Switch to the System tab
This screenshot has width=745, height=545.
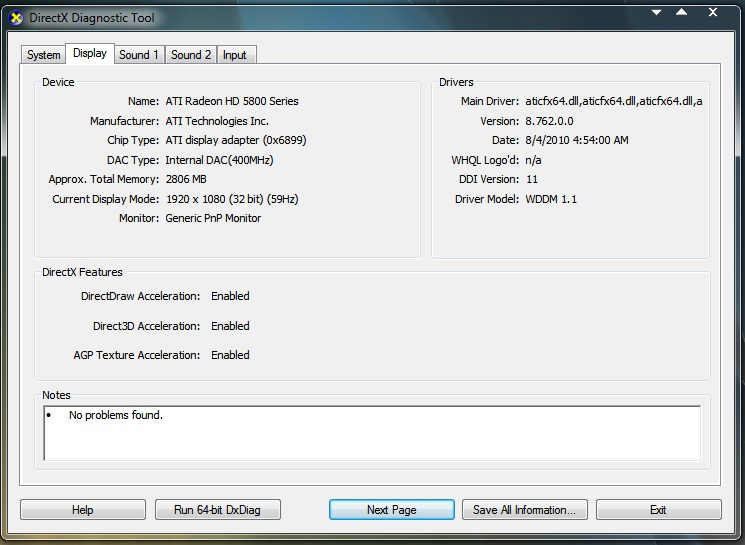click(x=43, y=55)
